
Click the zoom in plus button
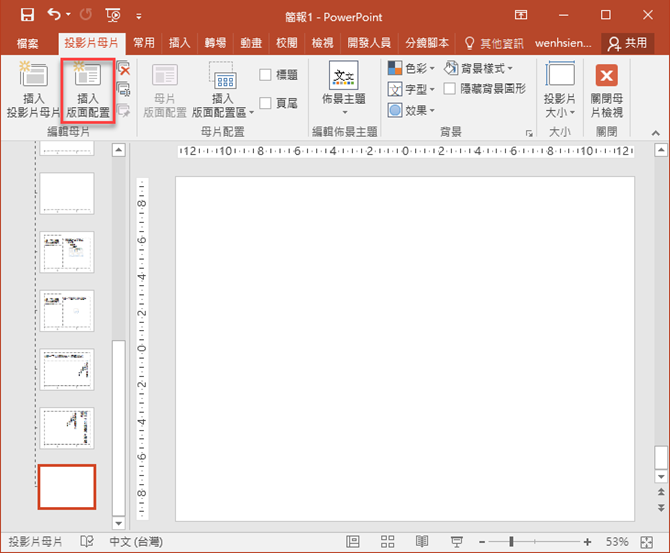(x=588, y=542)
